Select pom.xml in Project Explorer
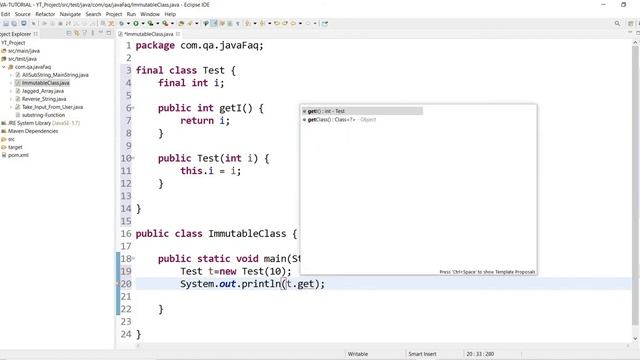 (18, 155)
